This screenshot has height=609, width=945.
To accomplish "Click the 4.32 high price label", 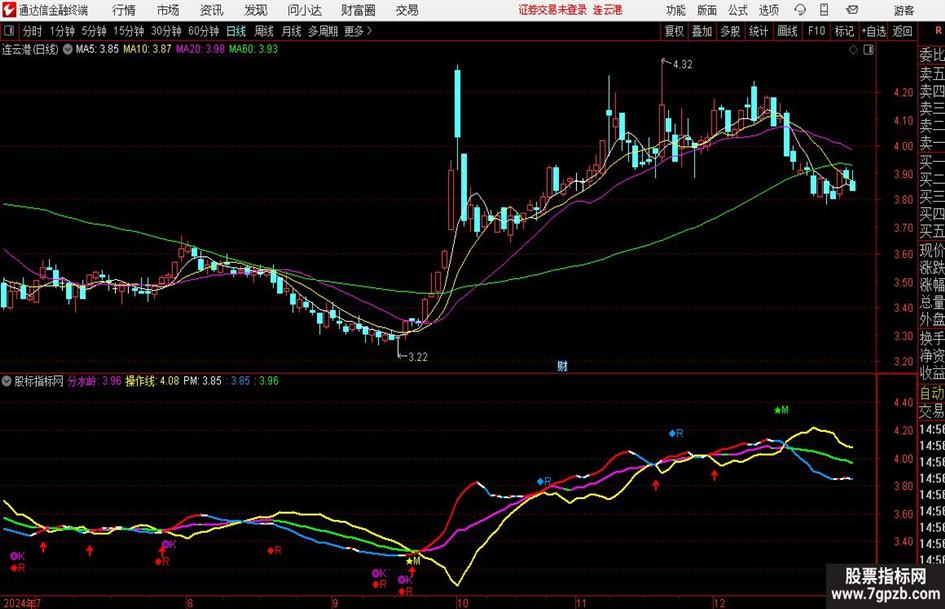I will [x=682, y=65].
